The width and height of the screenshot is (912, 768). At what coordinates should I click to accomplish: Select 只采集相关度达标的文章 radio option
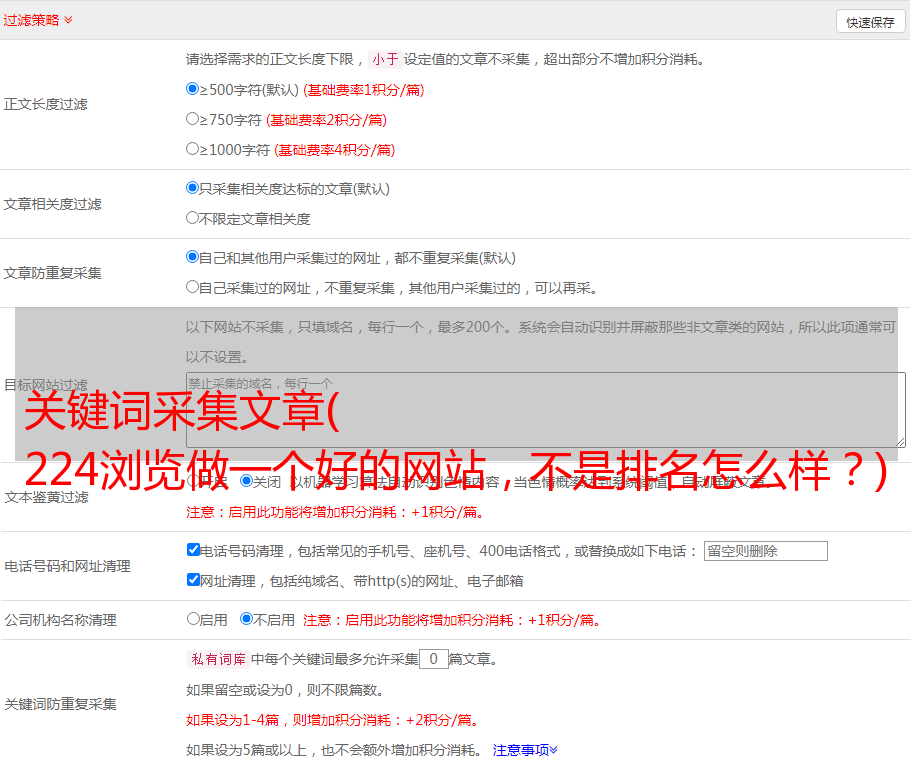click(193, 188)
